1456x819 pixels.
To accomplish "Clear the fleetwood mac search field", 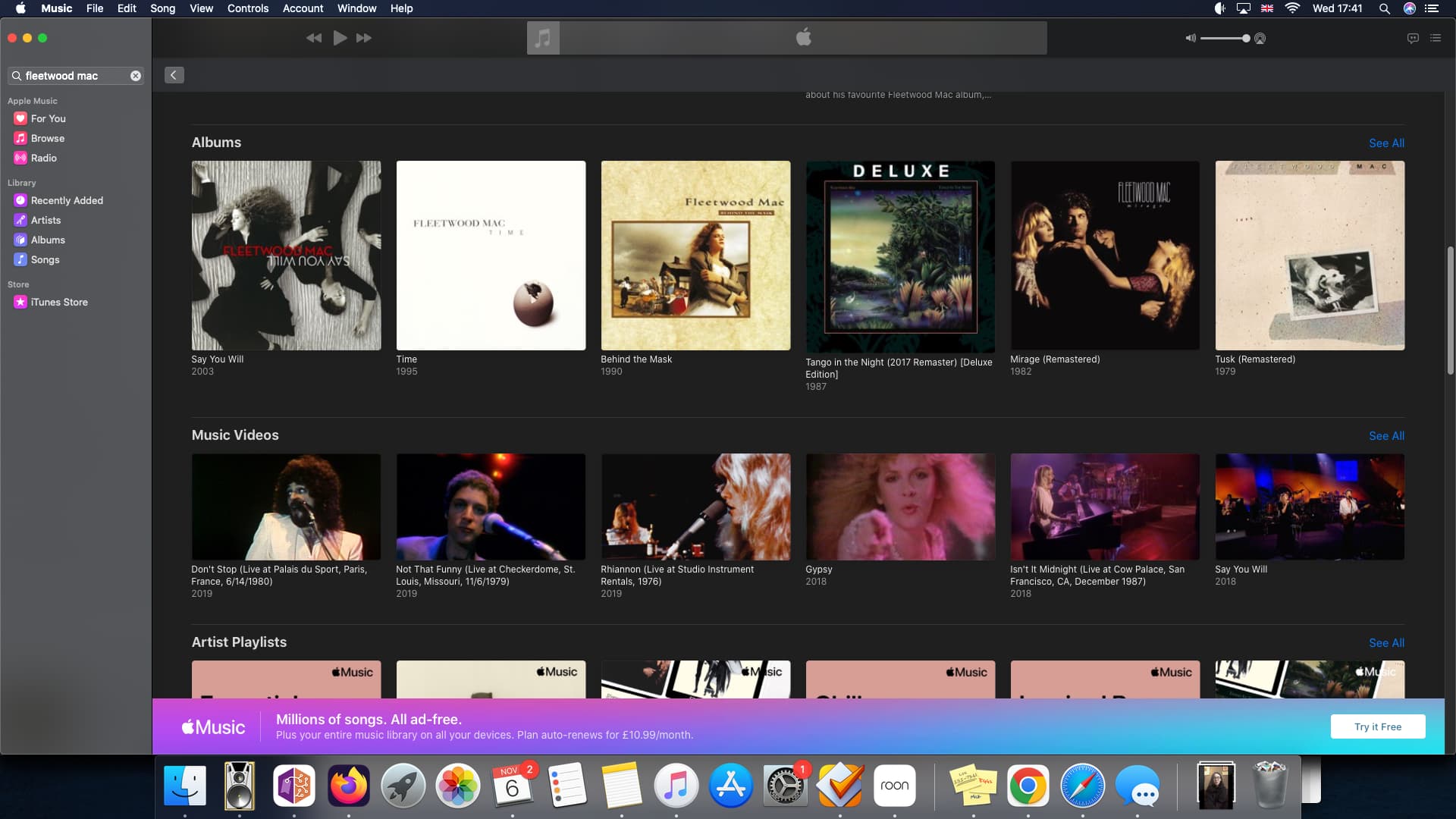I will 136,76.
